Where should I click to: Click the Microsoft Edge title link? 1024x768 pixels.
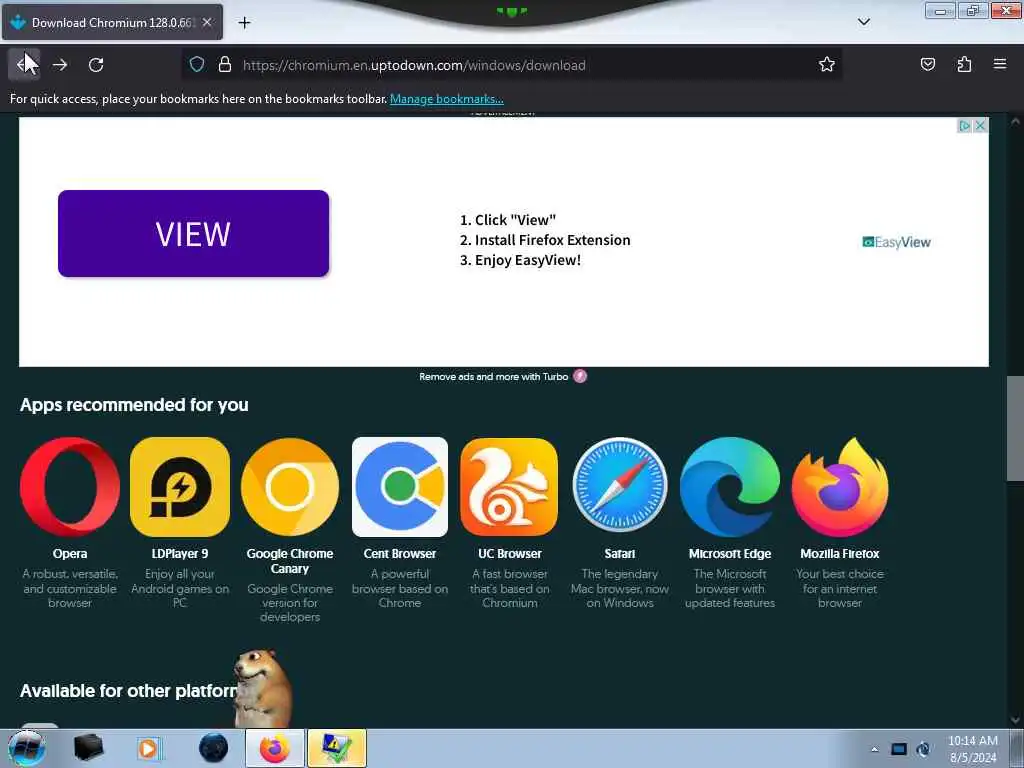coord(730,554)
